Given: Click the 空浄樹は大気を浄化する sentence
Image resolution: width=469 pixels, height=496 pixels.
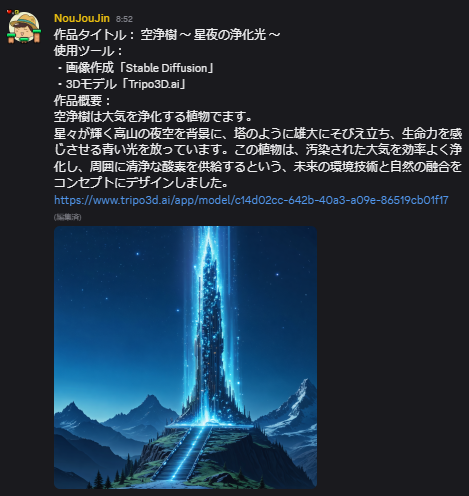Looking at the screenshot, I should pyautogui.click(x=153, y=117).
